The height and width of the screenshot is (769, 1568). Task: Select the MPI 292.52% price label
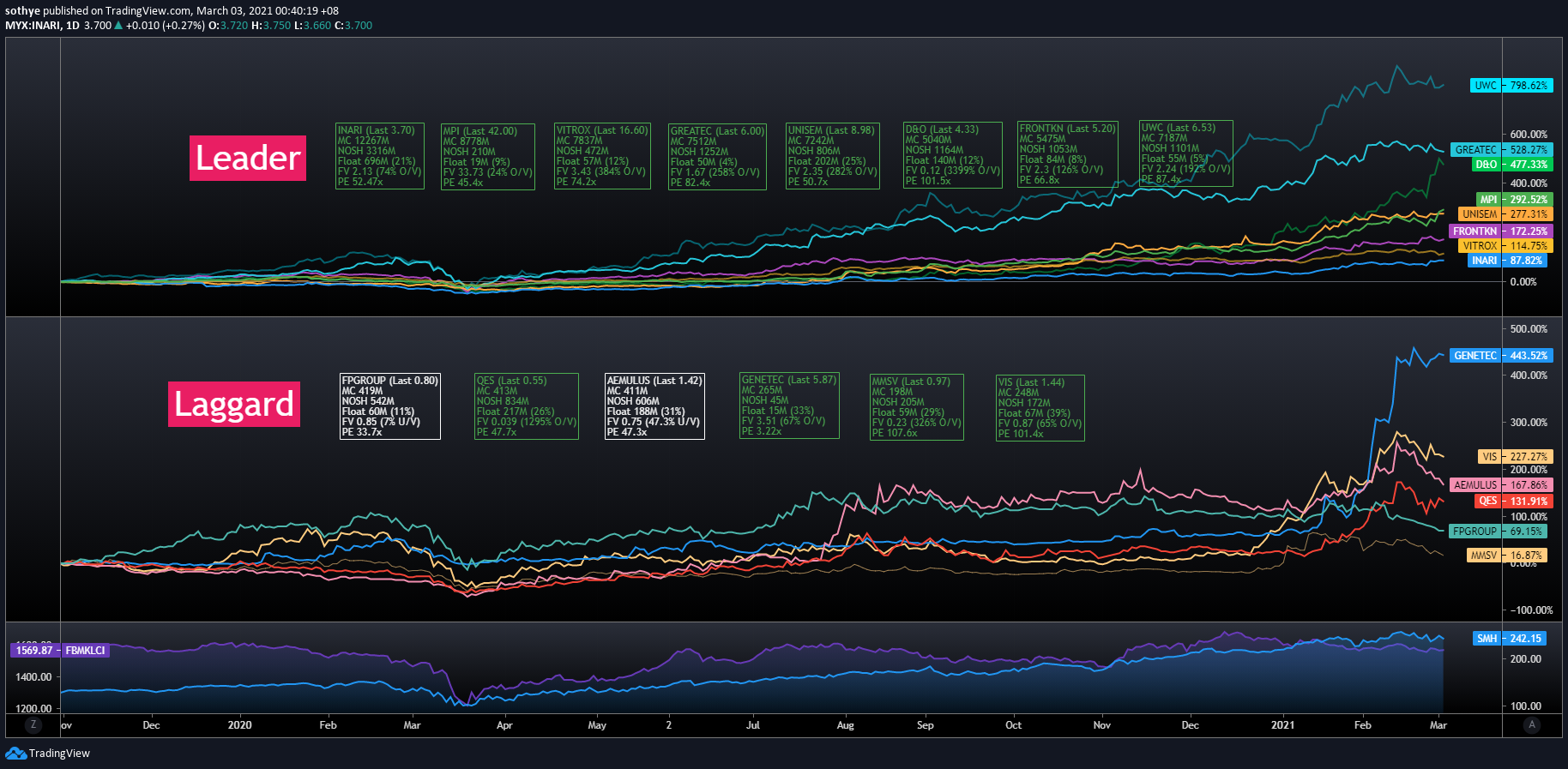coord(1514,199)
